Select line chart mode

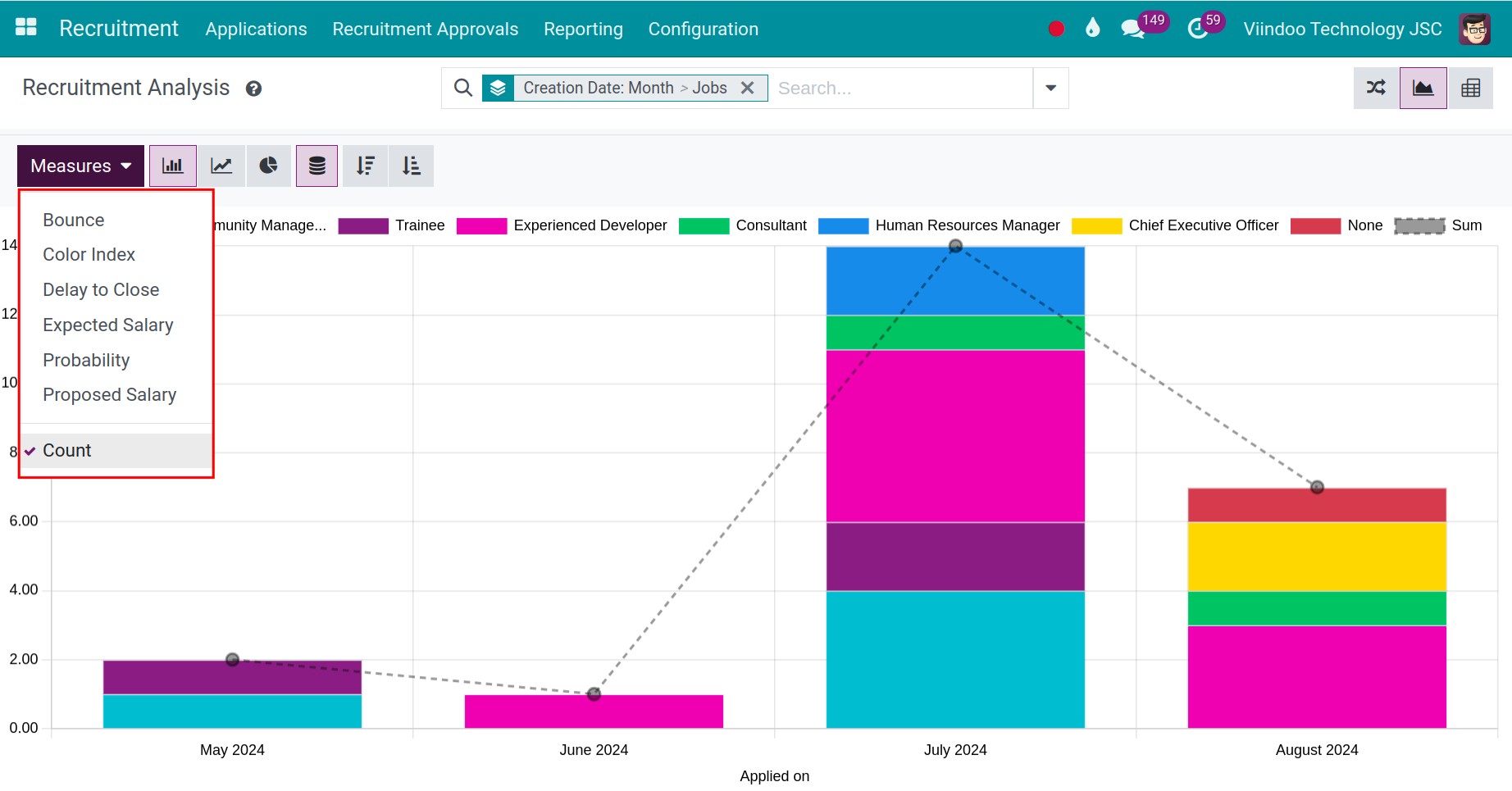[x=221, y=166]
